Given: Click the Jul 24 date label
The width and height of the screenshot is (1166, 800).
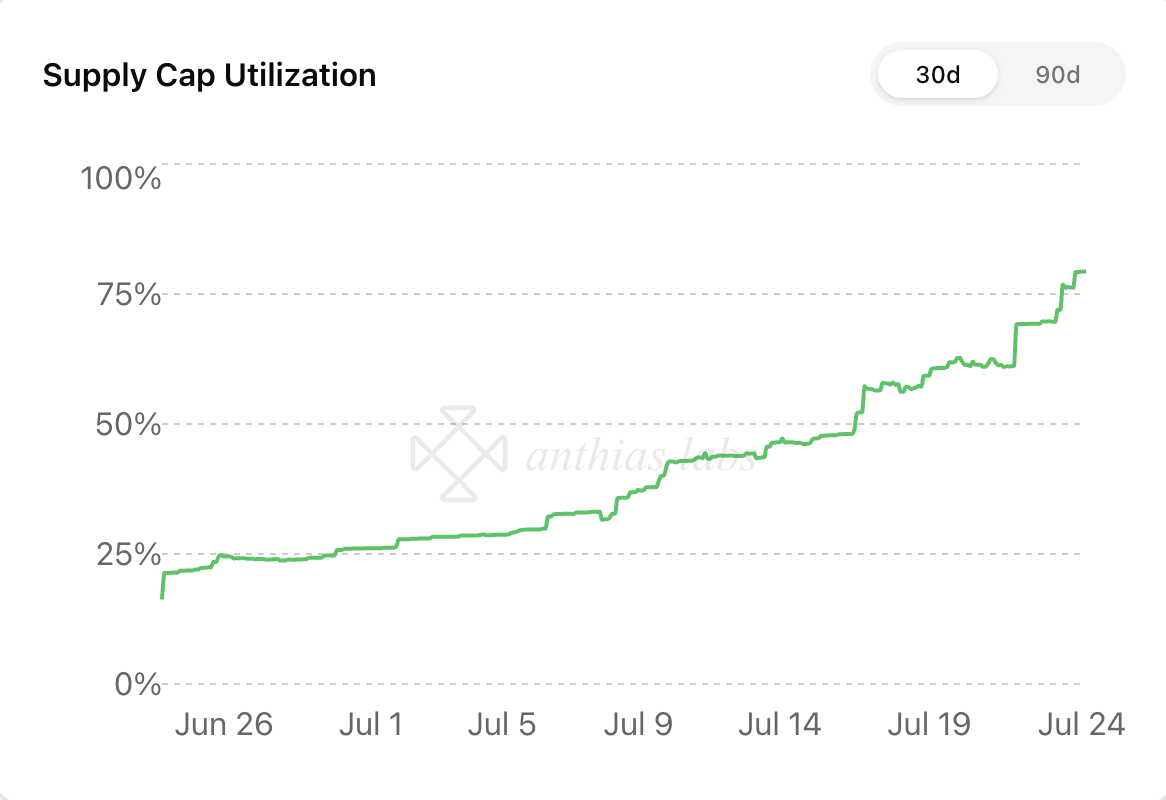Looking at the screenshot, I should (x=1080, y=724).
